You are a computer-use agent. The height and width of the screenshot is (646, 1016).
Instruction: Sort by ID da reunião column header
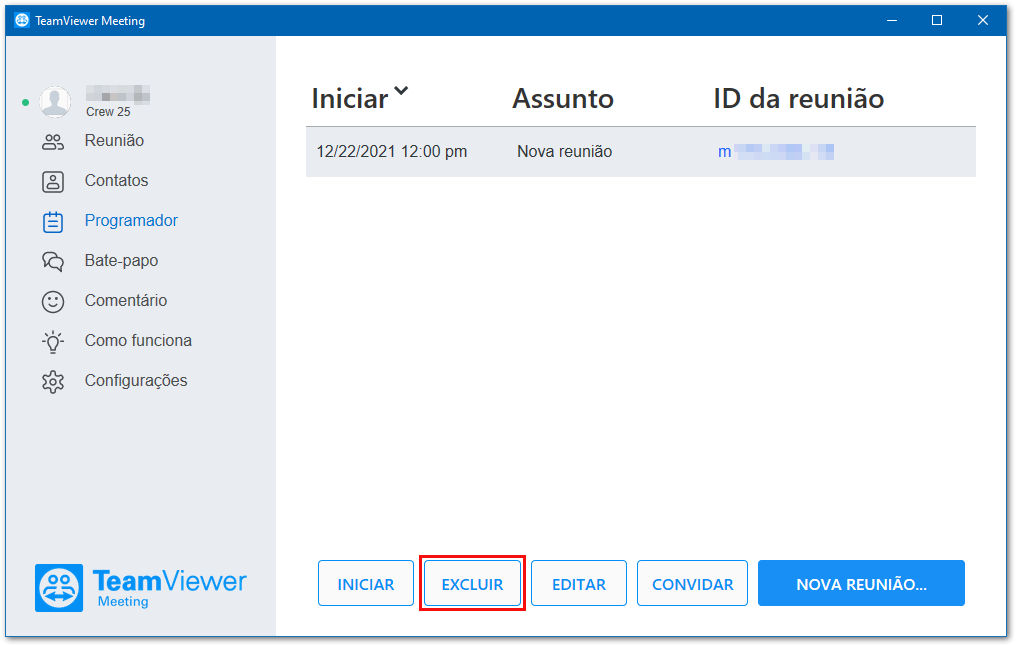[799, 99]
